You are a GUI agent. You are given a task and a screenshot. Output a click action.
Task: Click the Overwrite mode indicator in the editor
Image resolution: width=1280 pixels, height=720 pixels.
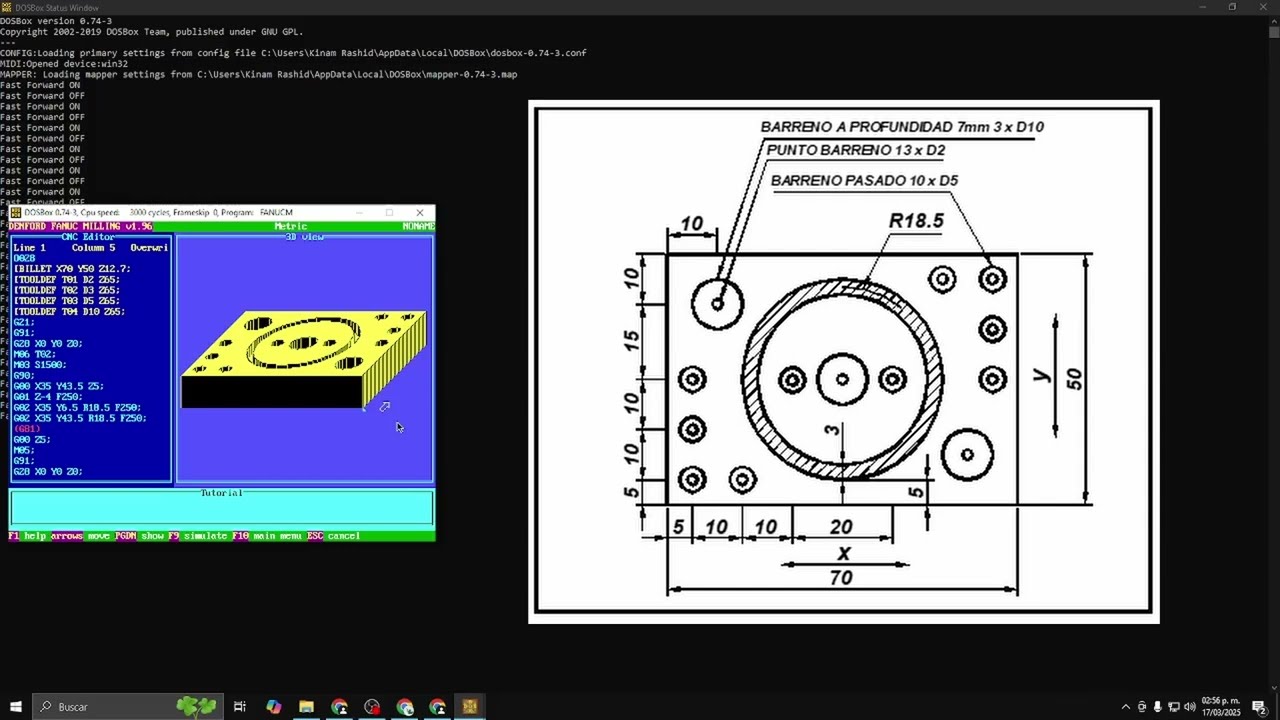click(149, 247)
